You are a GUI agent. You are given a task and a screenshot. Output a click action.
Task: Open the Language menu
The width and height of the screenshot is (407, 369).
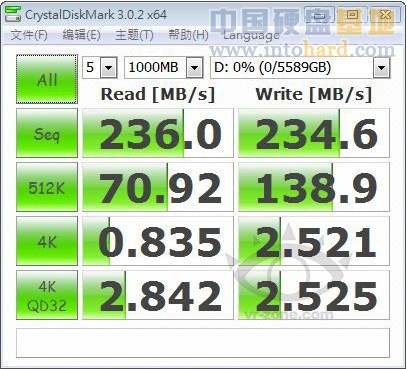[x=251, y=35]
